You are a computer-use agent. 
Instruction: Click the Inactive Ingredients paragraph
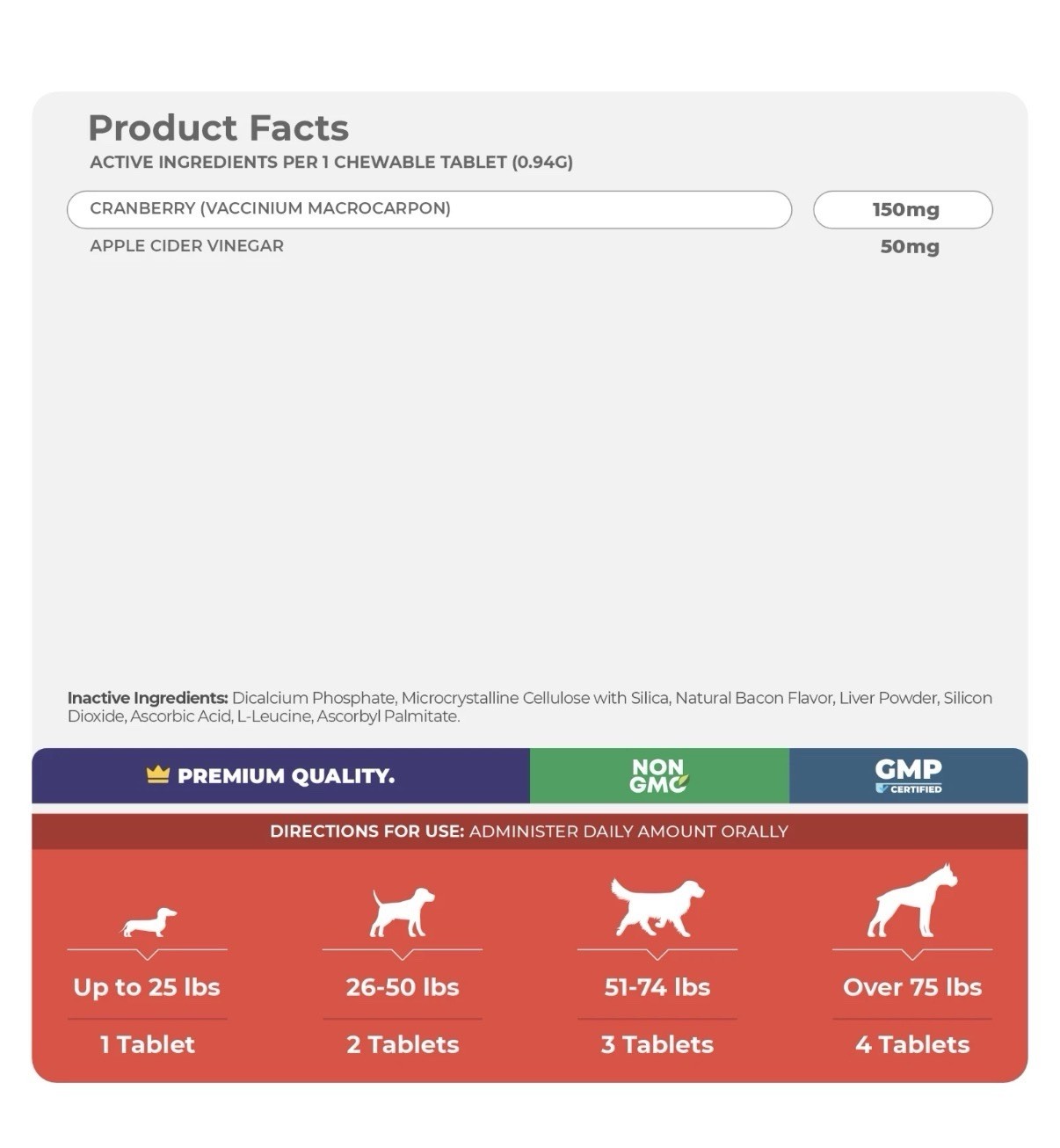[x=530, y=707]
